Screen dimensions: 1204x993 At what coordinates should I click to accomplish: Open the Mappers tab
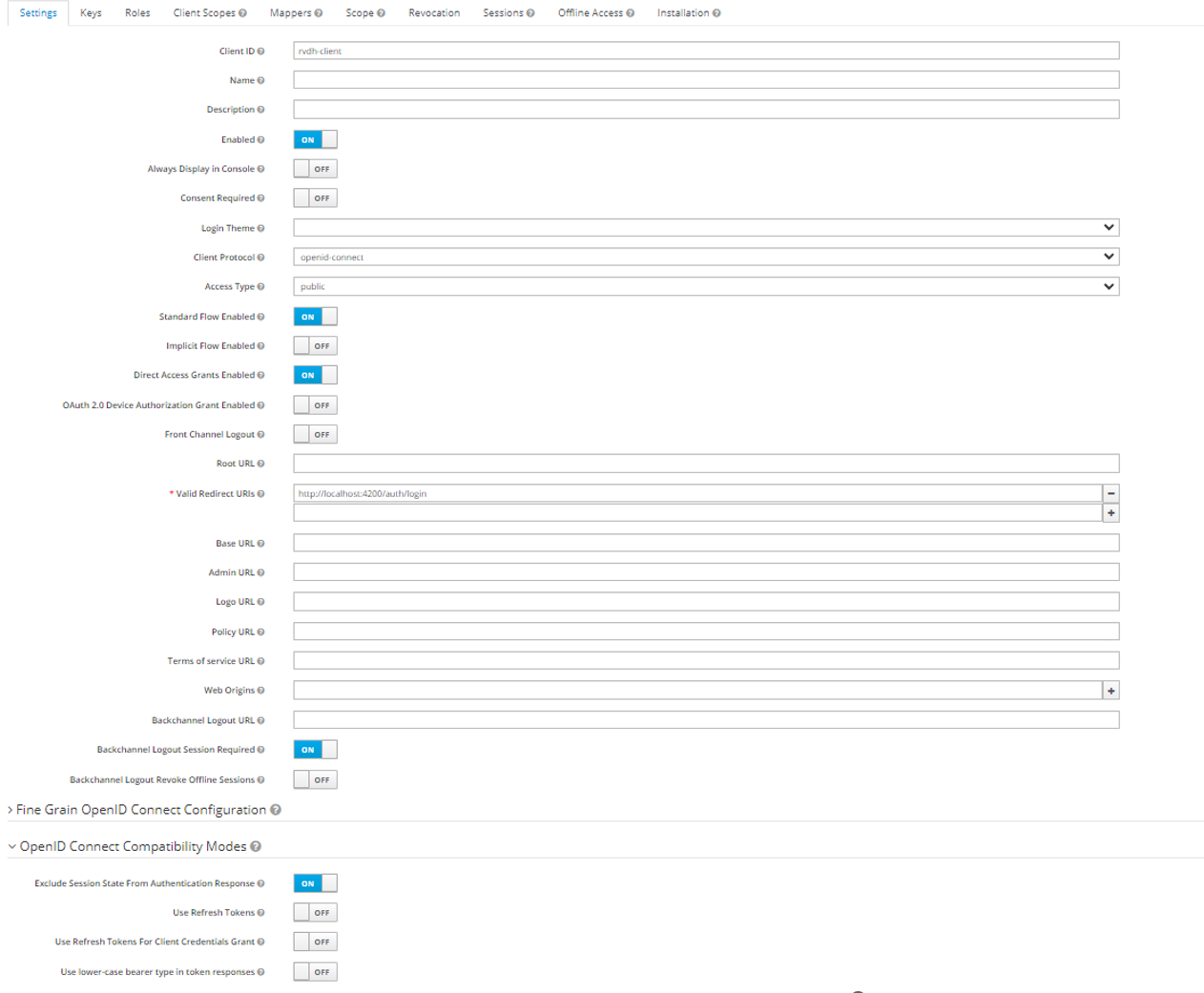[290, 13]
